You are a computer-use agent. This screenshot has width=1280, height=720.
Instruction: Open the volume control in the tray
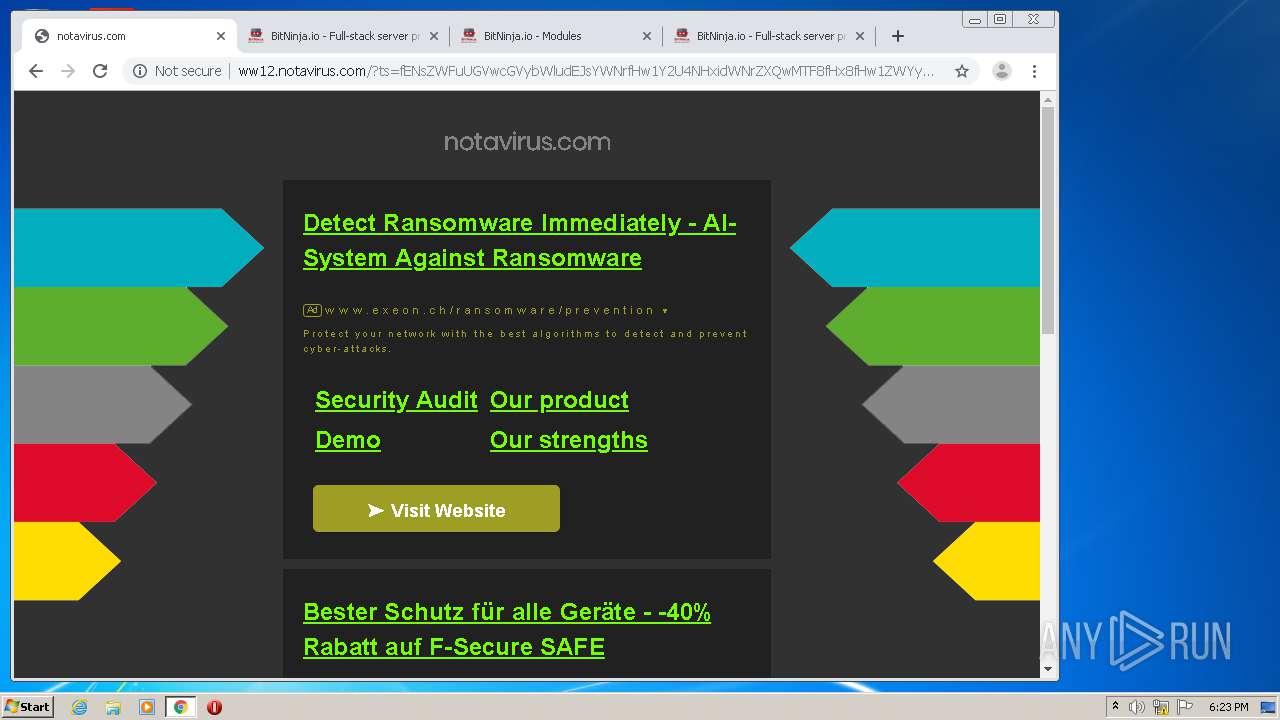click(x=1137, y=707)
